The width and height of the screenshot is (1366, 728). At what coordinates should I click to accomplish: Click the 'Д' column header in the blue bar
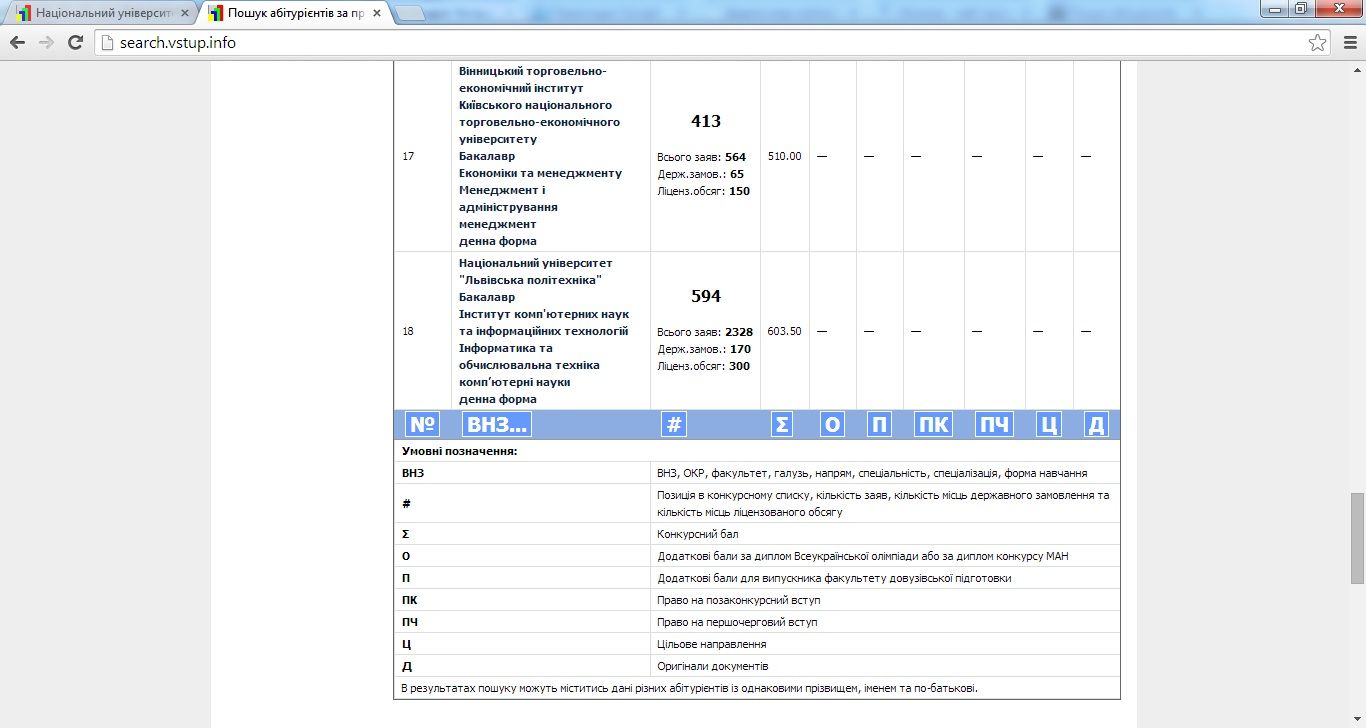click(x=1096, y=425)
